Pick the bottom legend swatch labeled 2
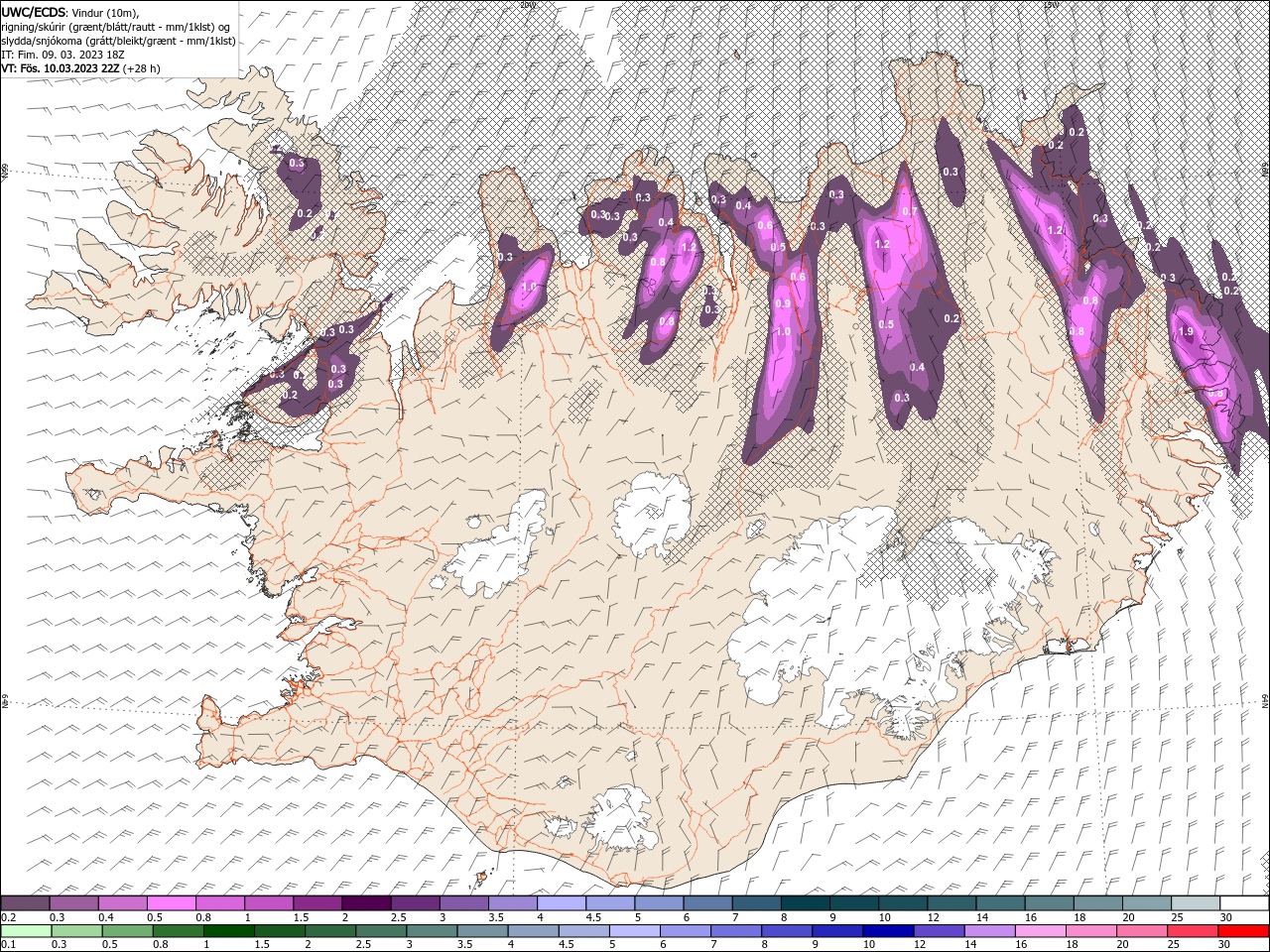The image size is (1270, 952). 329,931
